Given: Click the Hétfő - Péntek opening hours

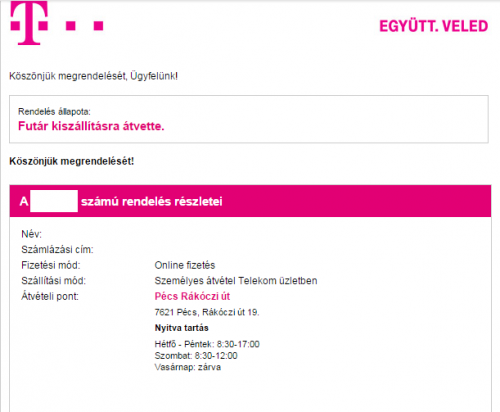Looking at the screenshot, I should [207, 344].
